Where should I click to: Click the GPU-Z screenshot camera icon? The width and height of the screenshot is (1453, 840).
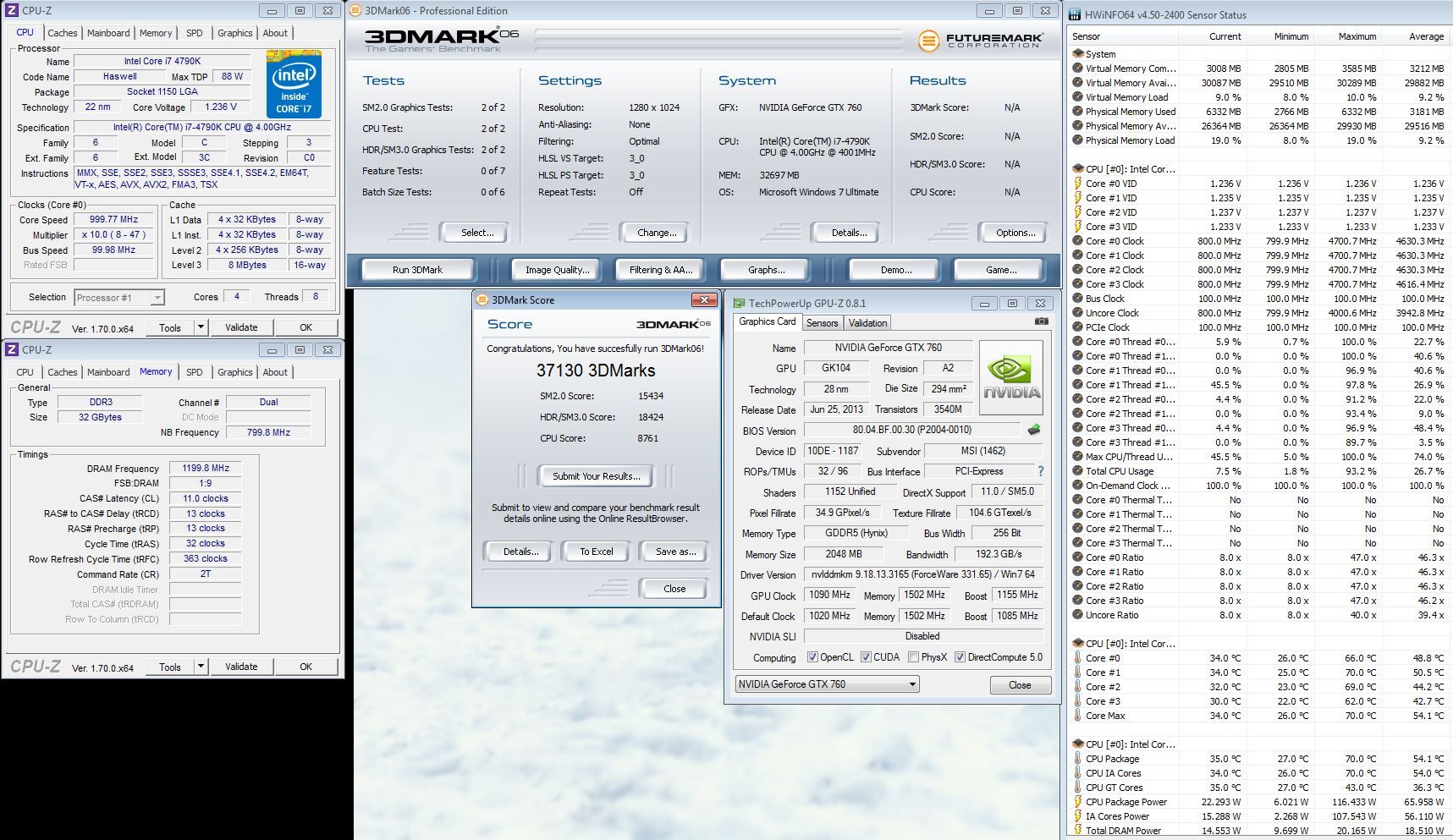1041,321
